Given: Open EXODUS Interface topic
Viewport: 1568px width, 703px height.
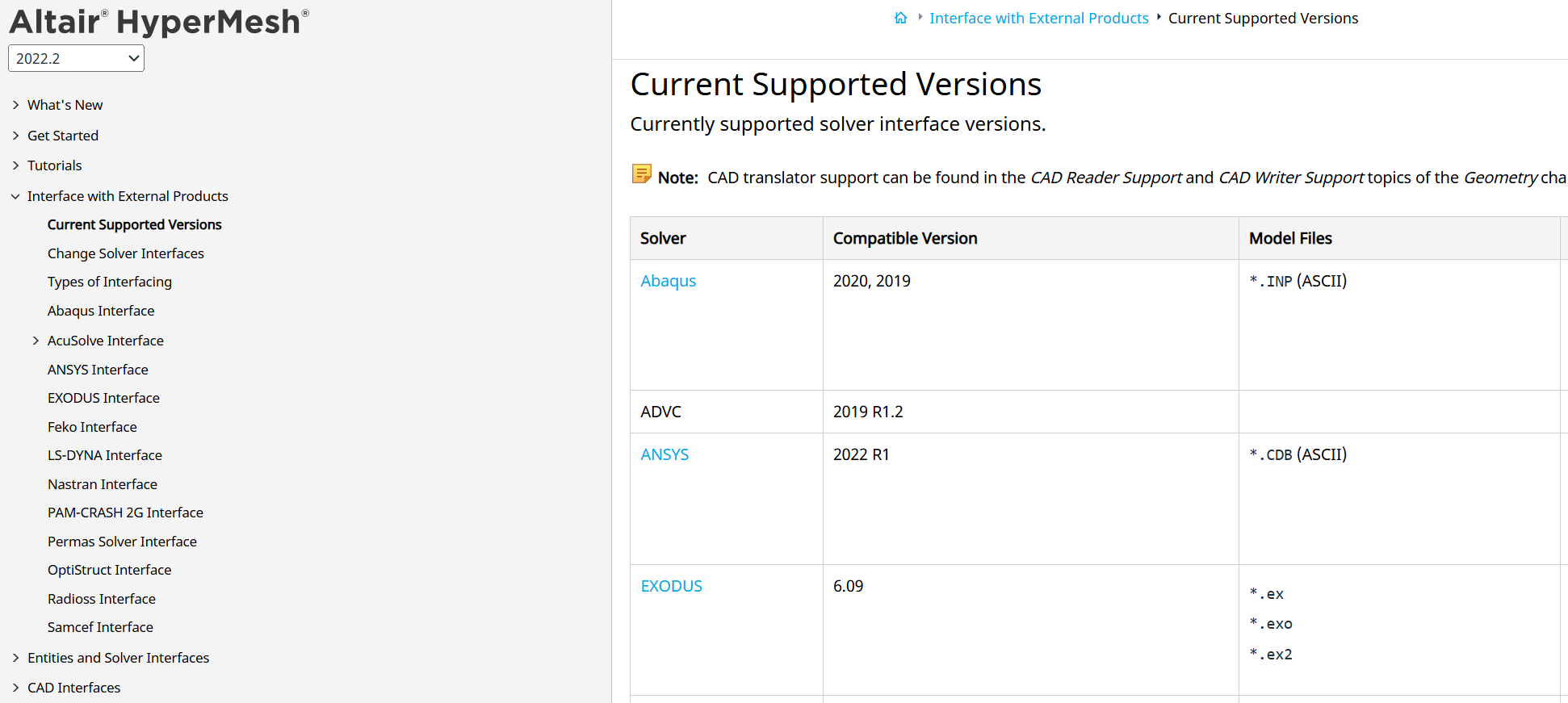Looking at the screenshot, I should [103, 398].
